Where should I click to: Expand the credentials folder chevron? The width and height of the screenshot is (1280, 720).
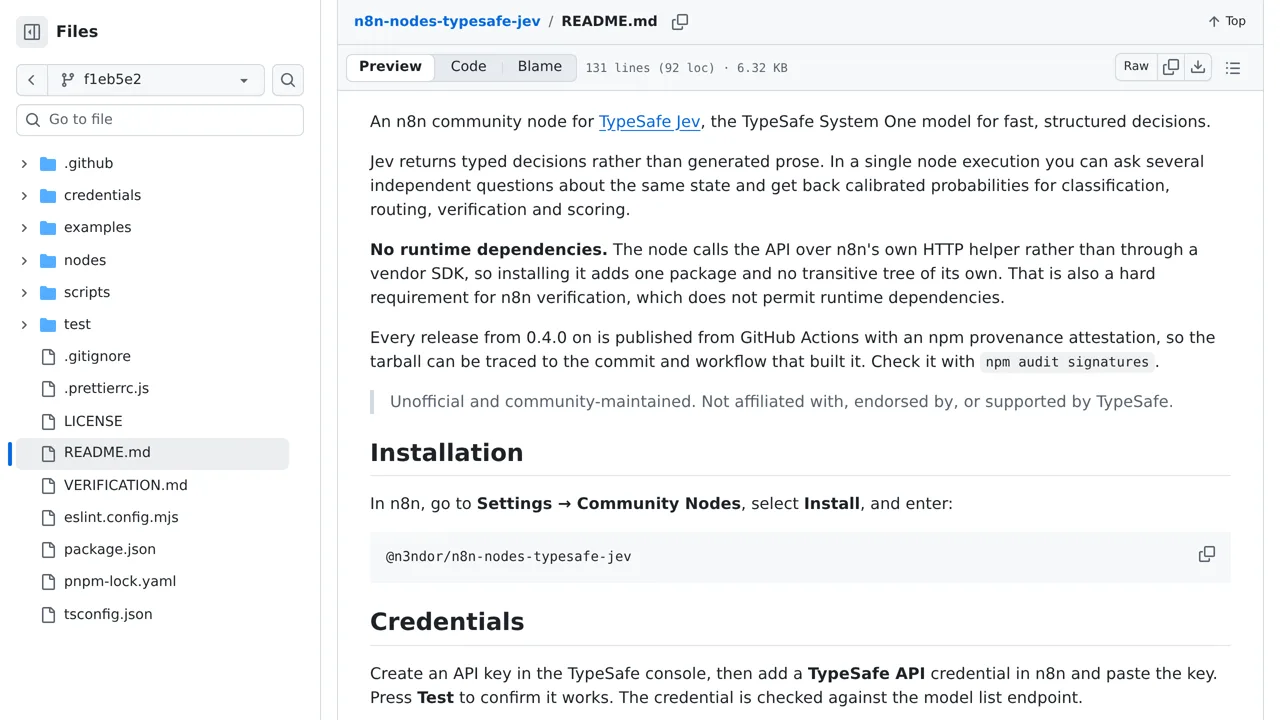click(24, 195)
